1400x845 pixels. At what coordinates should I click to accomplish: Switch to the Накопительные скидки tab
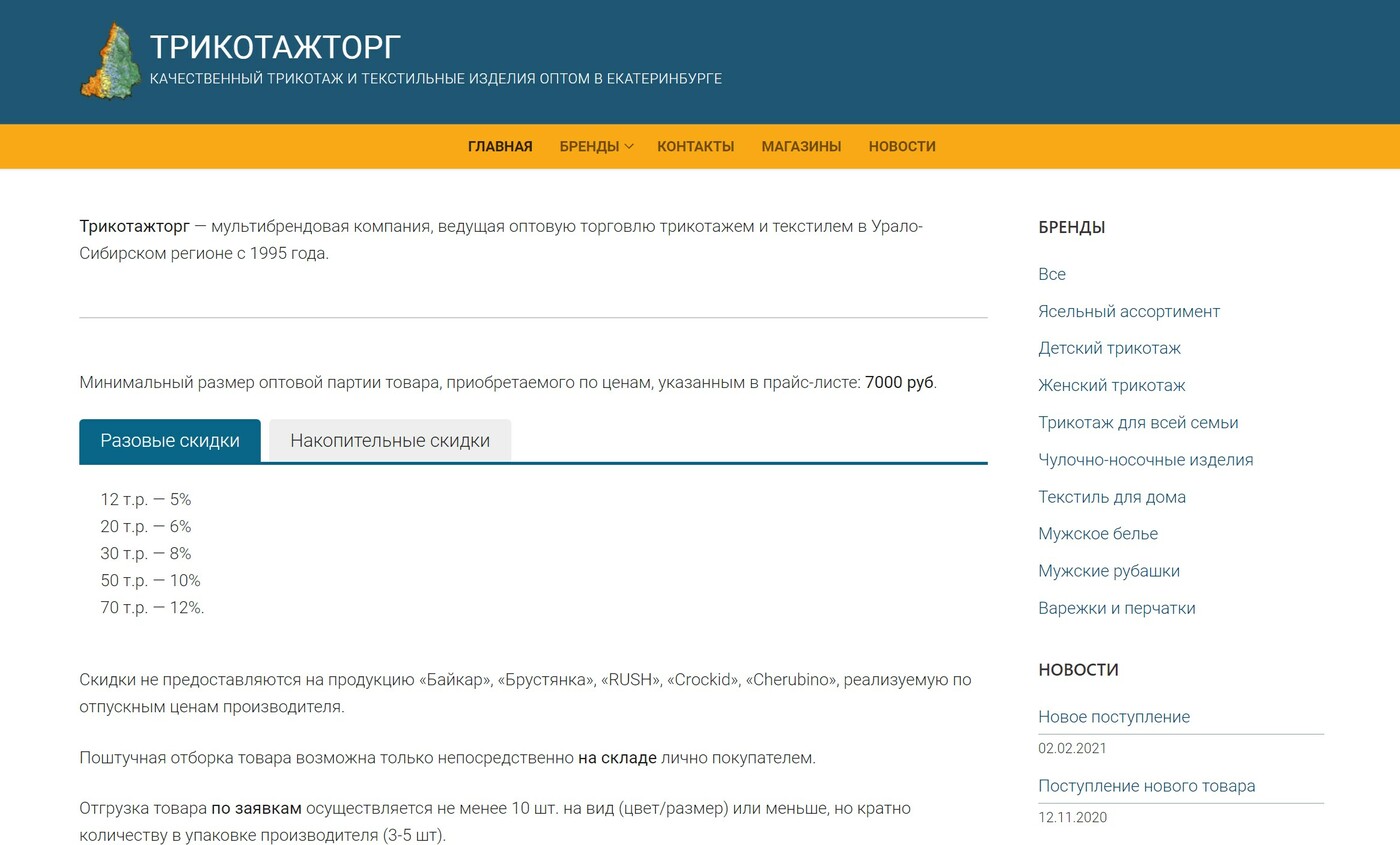[x=389, y=440]
